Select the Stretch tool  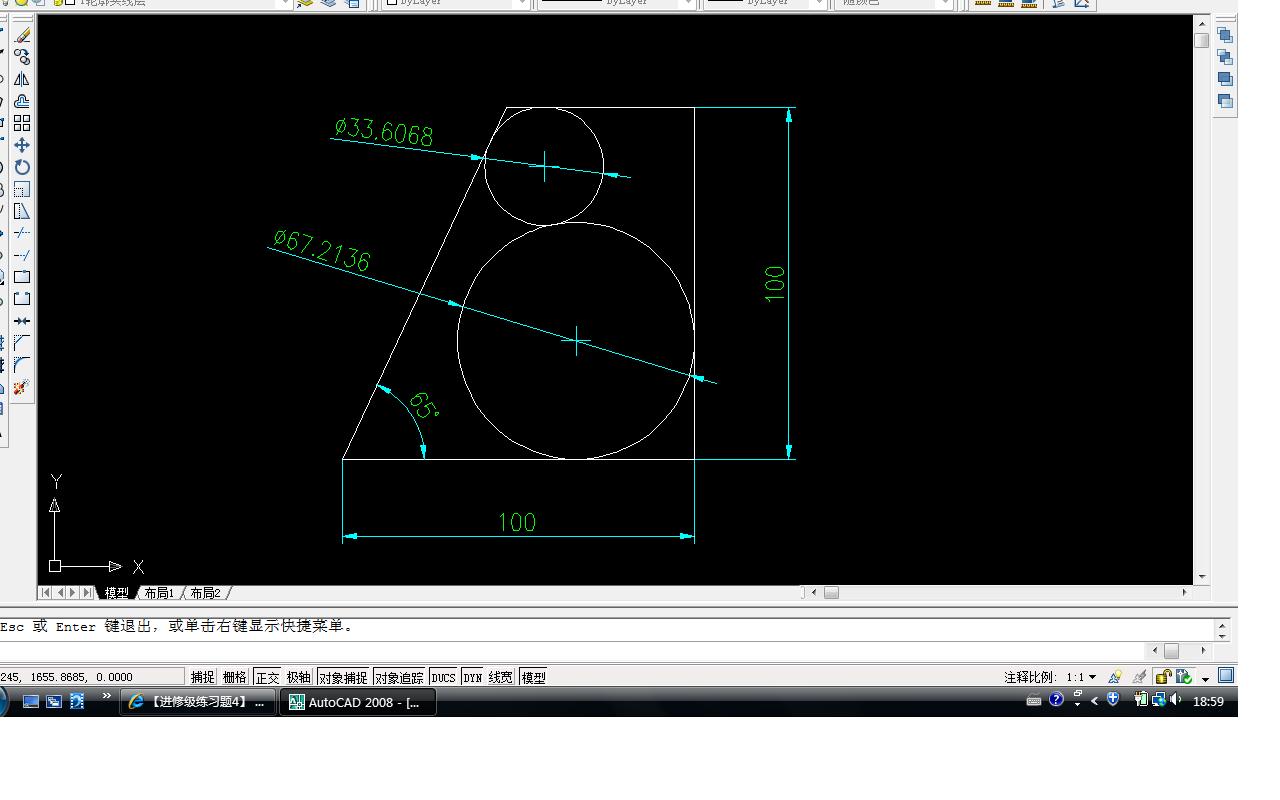point(22,211)
